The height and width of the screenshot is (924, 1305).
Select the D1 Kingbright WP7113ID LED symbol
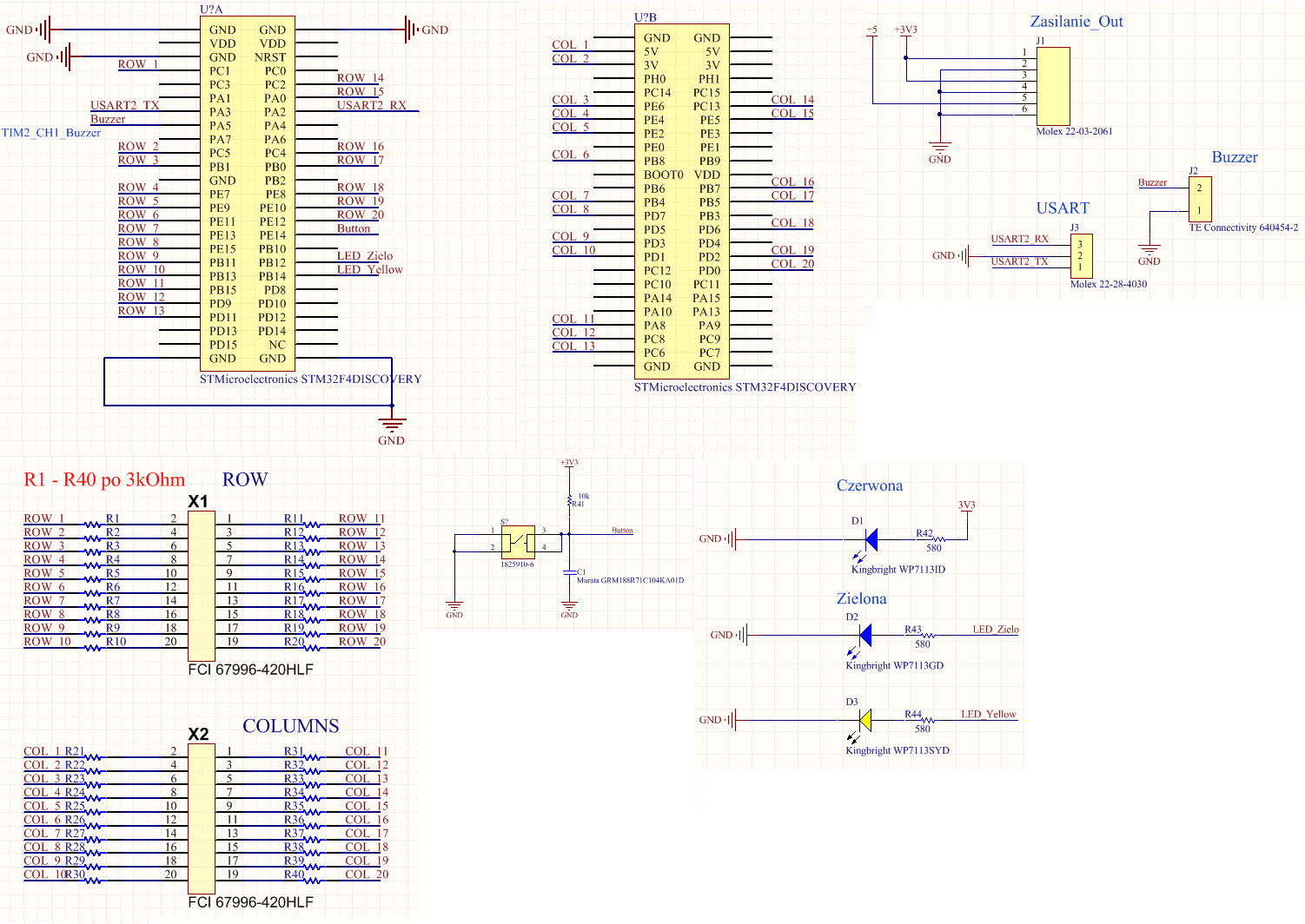click(x=870, y=540)
